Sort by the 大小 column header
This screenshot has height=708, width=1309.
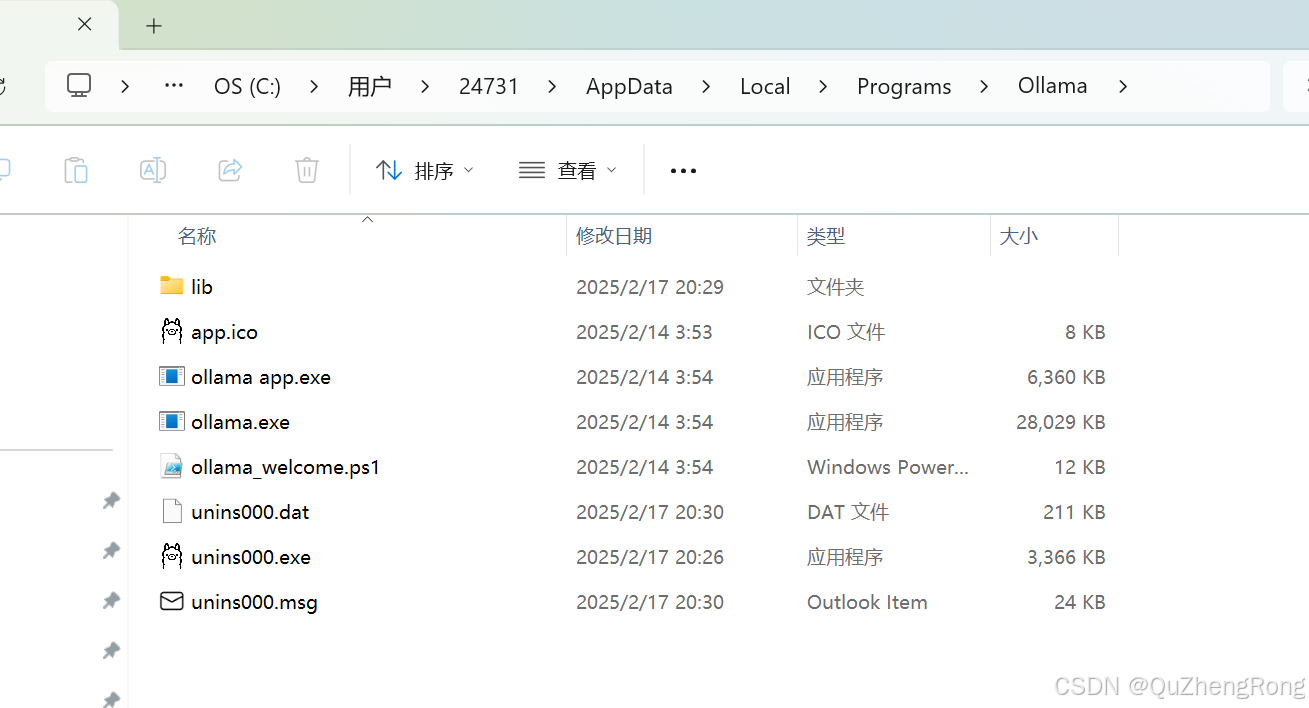[x=1019, y=236]
